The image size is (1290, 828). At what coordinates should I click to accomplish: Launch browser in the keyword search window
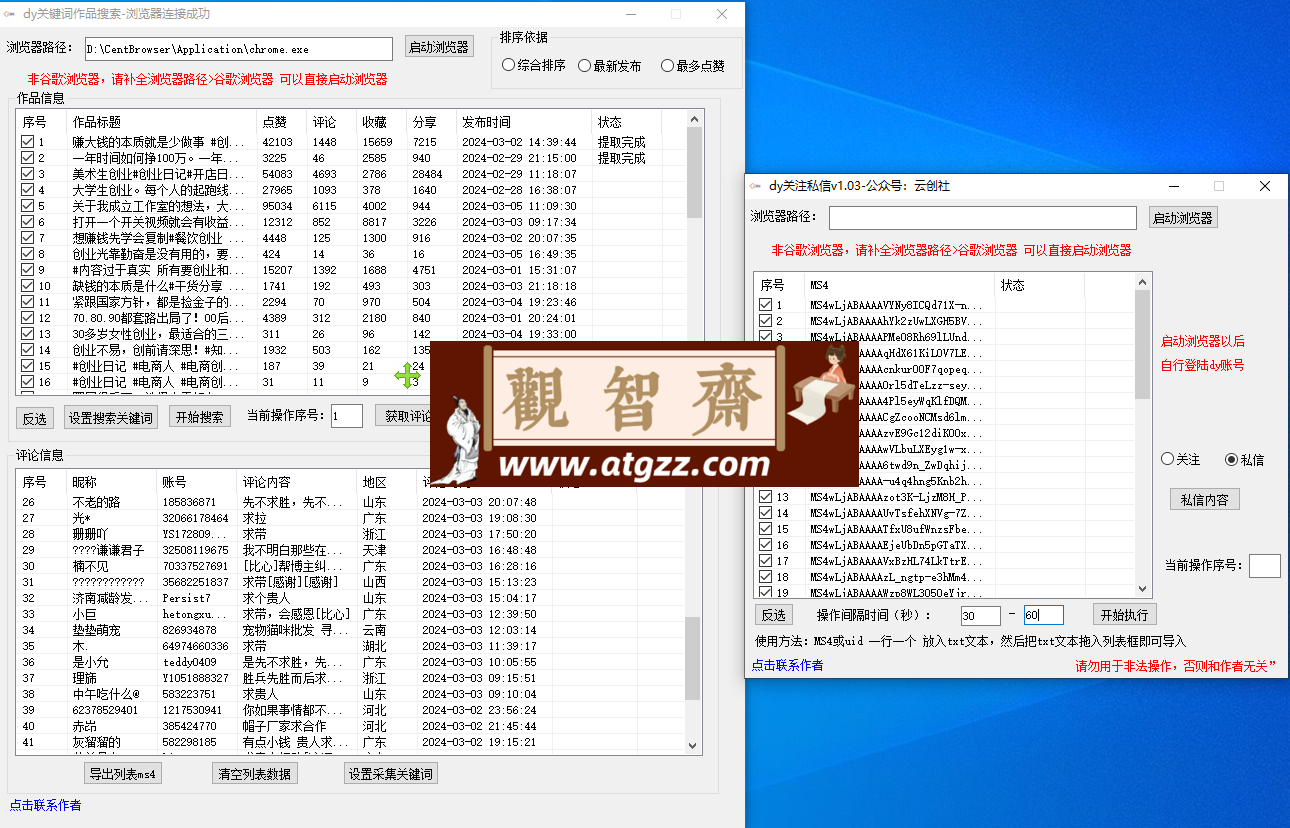439,47
